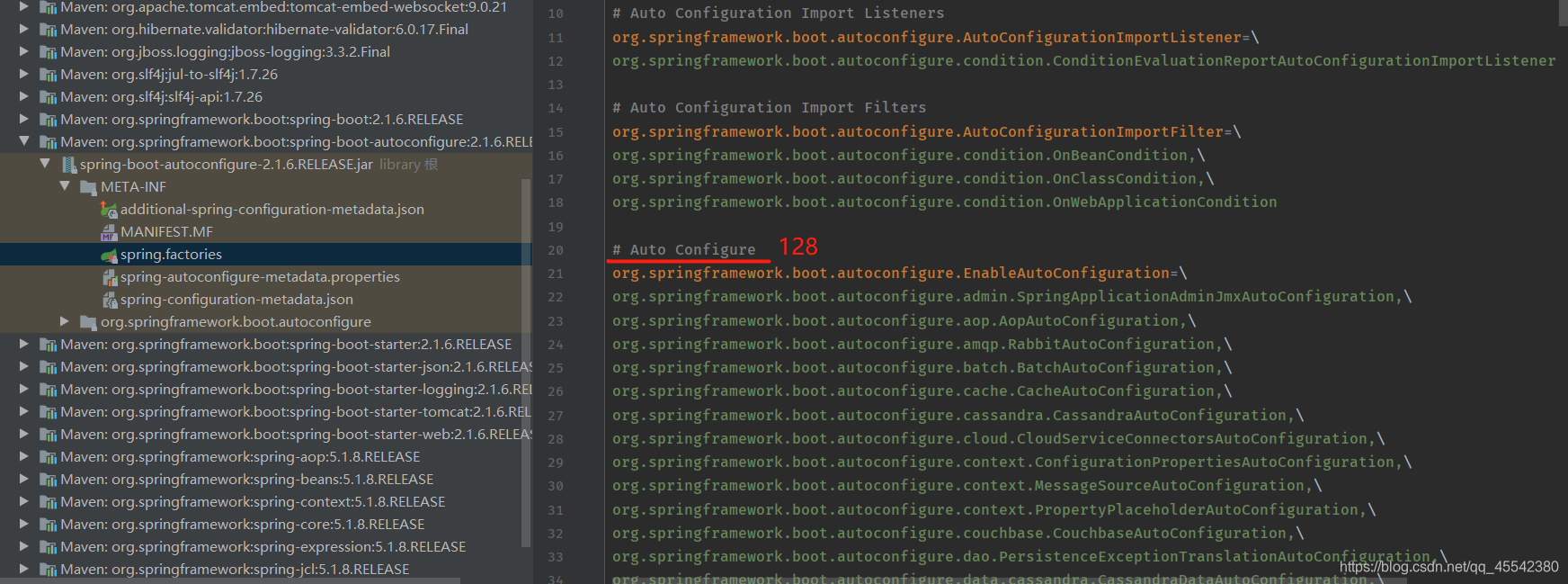This screenshot has height=584, width=1568.
Task: Click the library icon of hibernate-validator
Action: [x=49, y=30]
